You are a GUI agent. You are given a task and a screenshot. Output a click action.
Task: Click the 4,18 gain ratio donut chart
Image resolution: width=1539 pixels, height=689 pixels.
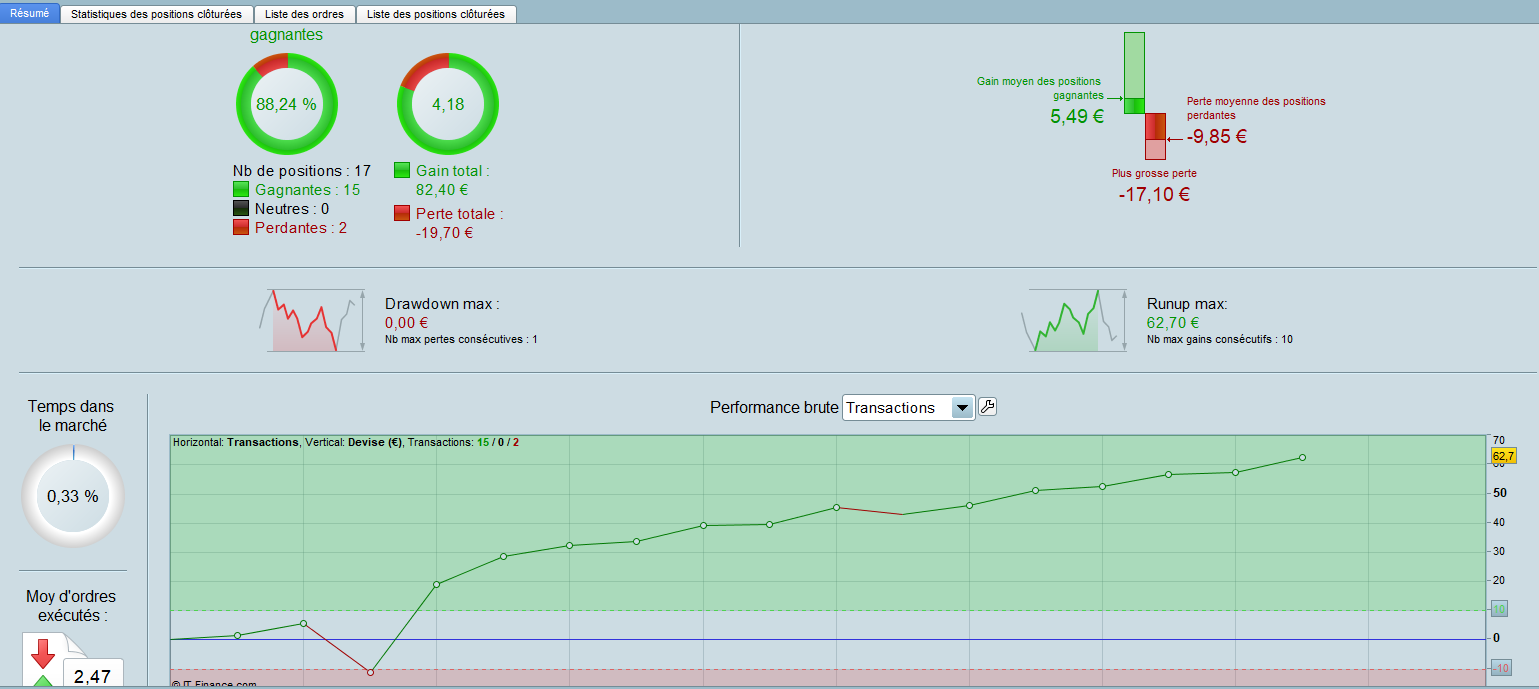448,104
